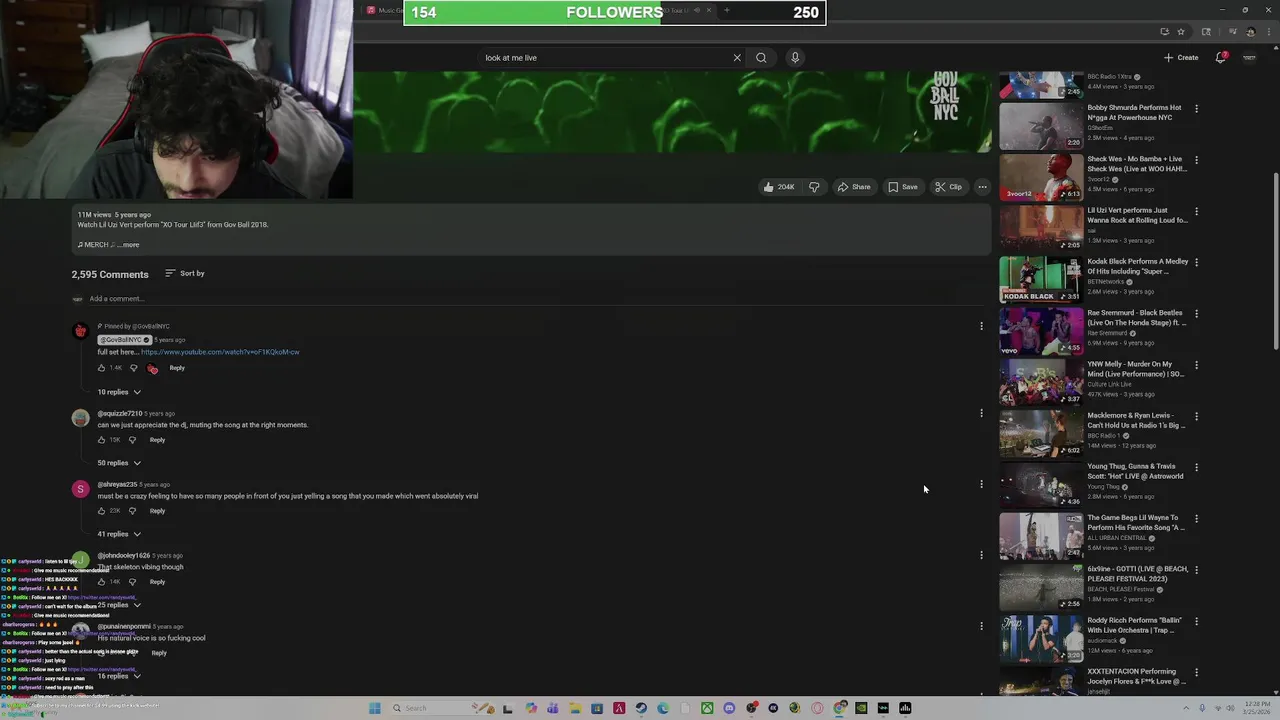
Task: Click the search magnifier button
Action: pyautogui.click(x=761, y=57)
